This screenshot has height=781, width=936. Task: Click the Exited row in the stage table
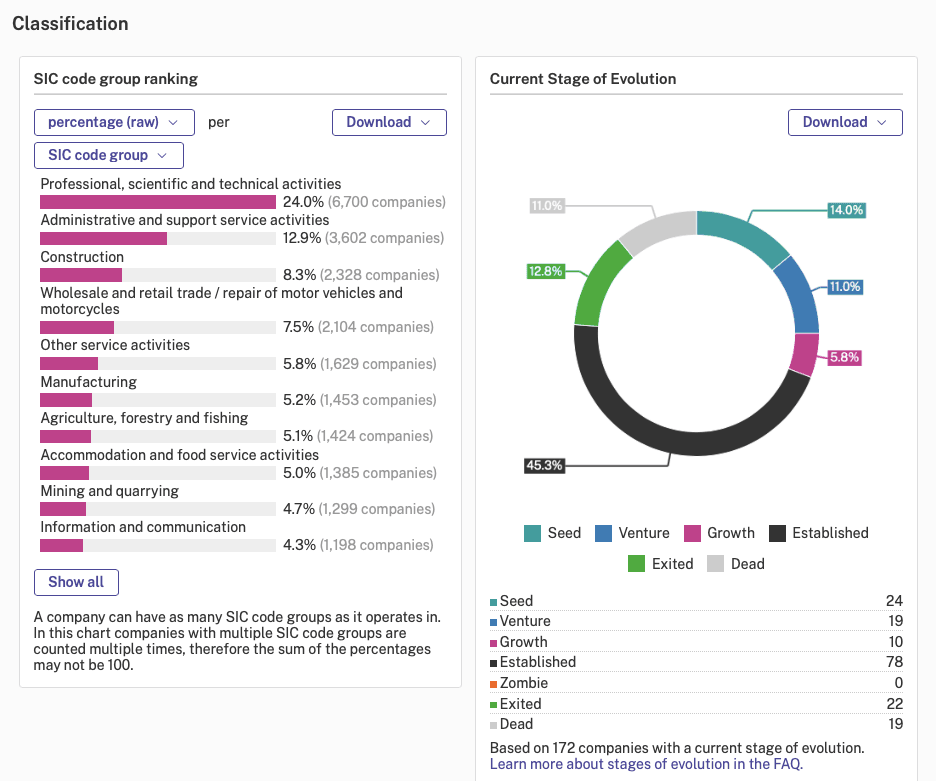tap(696, 704)
